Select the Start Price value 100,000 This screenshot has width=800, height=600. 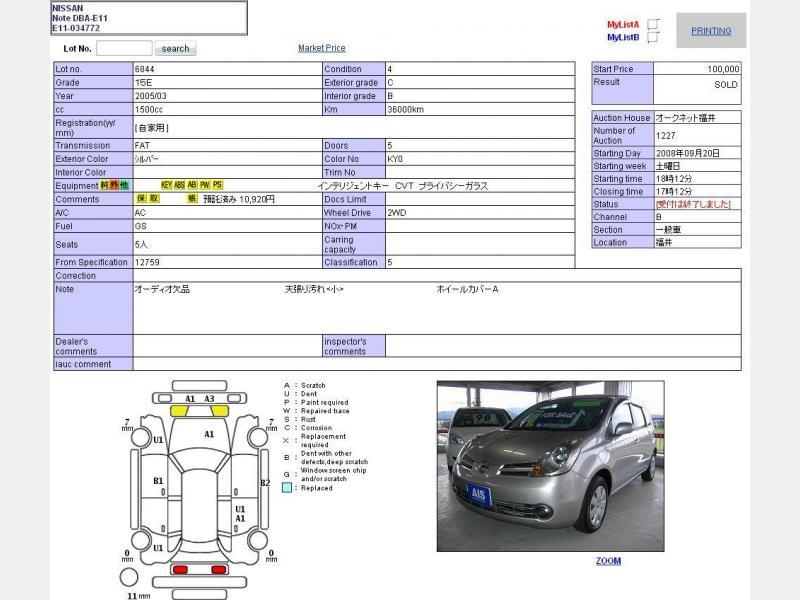point(723,69)
